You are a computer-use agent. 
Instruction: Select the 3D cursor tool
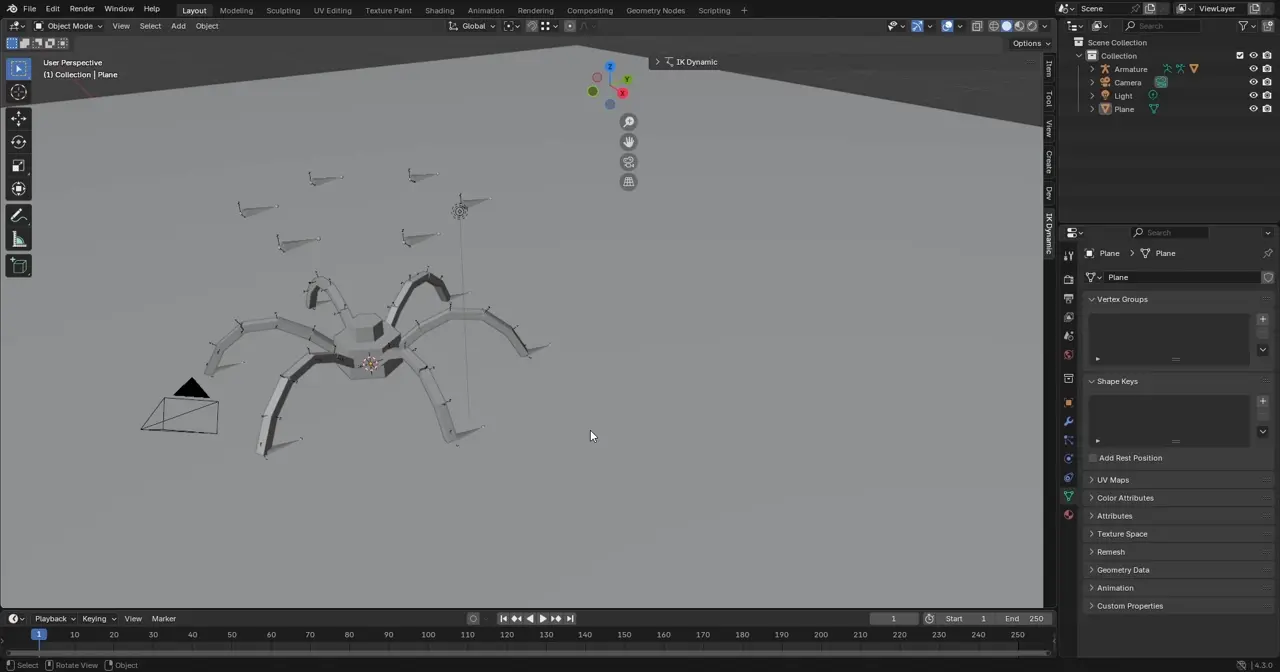point(18,92)
